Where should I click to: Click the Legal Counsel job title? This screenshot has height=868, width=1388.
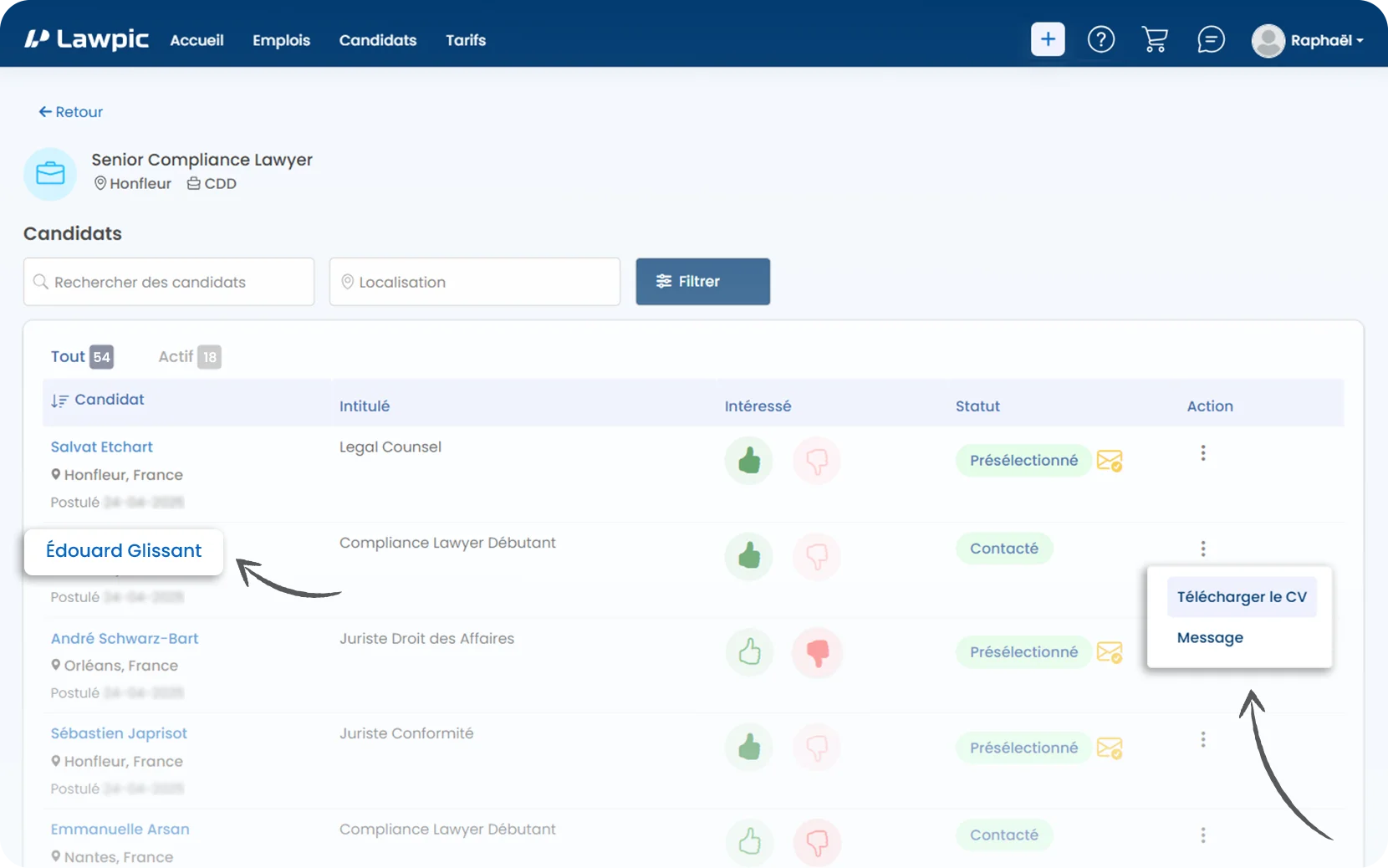pyautogui.click(x=390, y=447)
